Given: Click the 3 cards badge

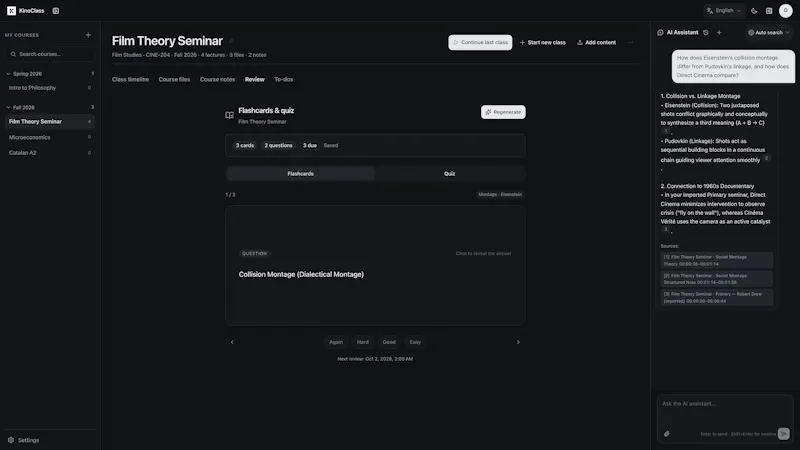Looking at the screenshot, I should click(x=245, y=145).
